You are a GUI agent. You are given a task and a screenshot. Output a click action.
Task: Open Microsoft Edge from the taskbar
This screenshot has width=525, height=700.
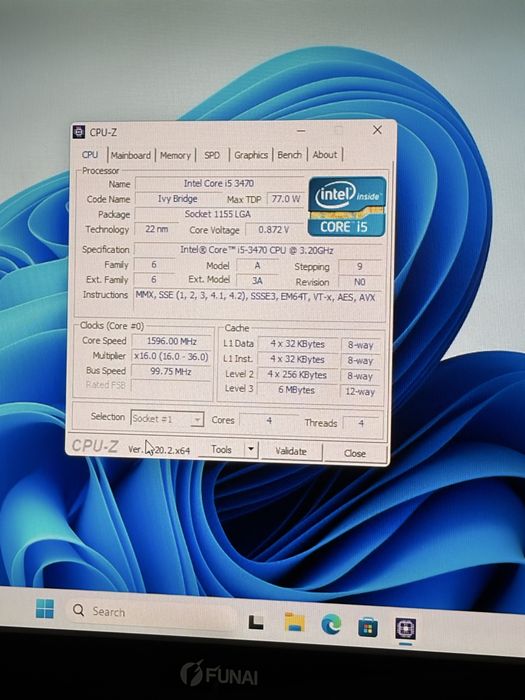click(331, 624)
